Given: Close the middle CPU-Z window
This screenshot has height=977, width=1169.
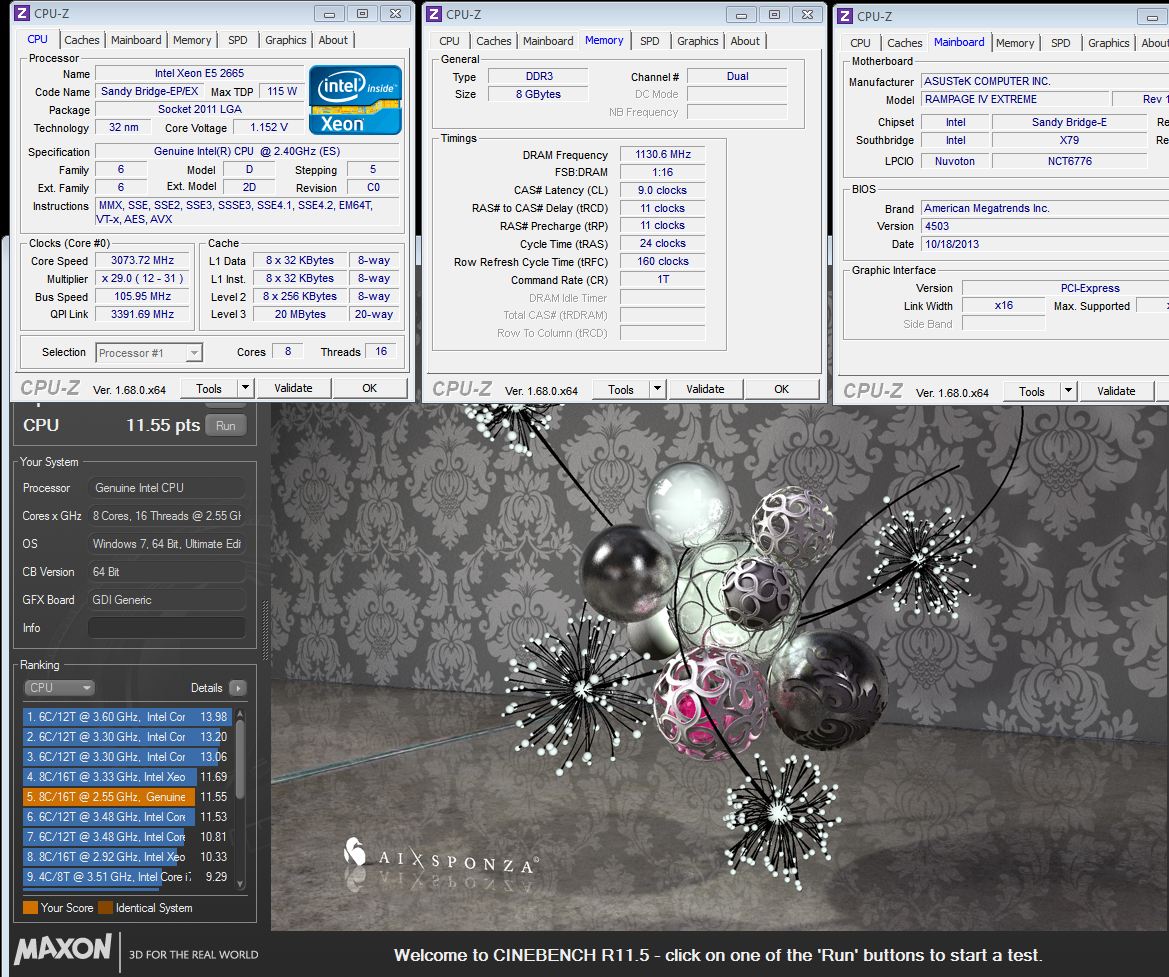Looking at the screenshot, I should [807, 14].
